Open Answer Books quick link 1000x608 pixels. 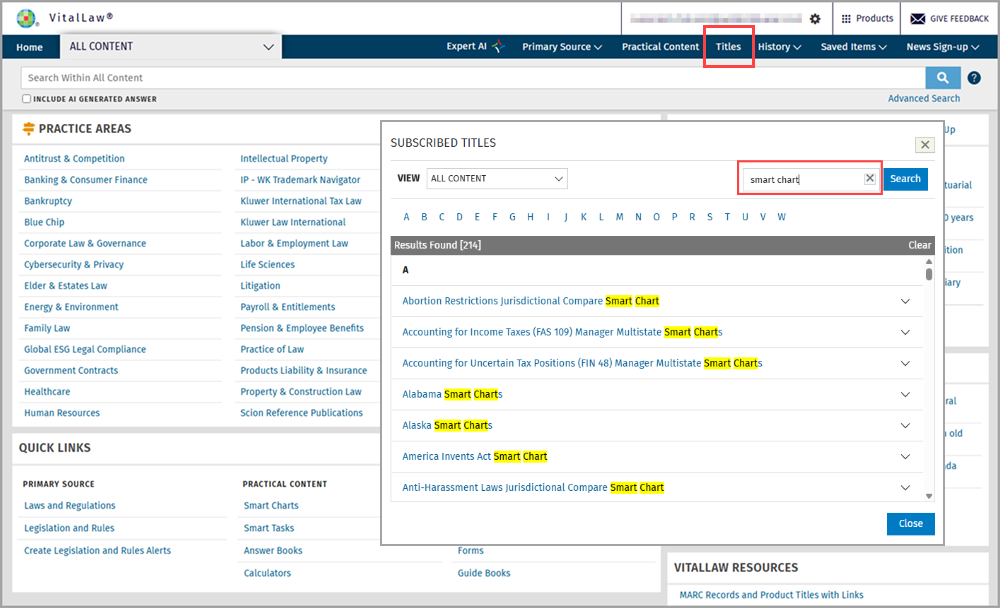click(273, 551)
